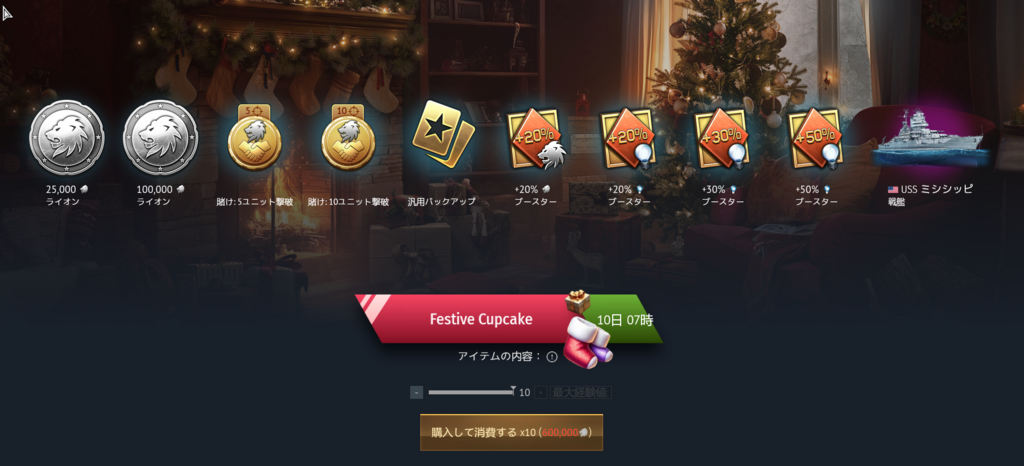This screenshot has width=1024, height=466.
Task: Click the +20% research points booster
Action: [x=629, y=139]
